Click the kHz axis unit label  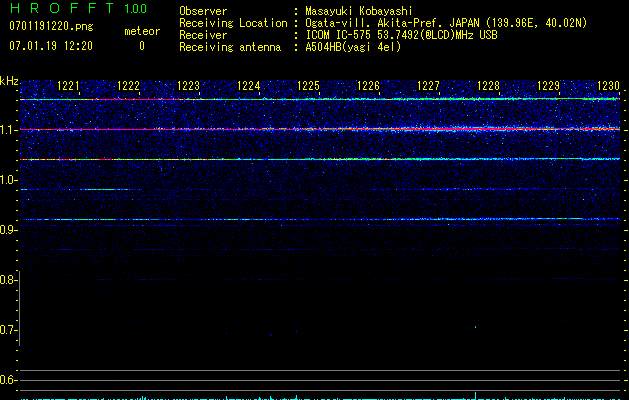pyautogui.click(x=9, y=81)
